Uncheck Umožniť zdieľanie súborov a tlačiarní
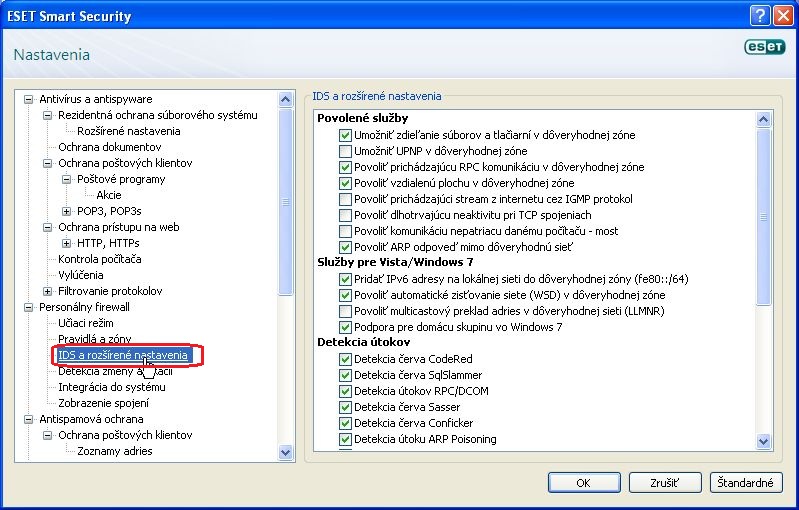The image size is (799, 510). [345, 136]
